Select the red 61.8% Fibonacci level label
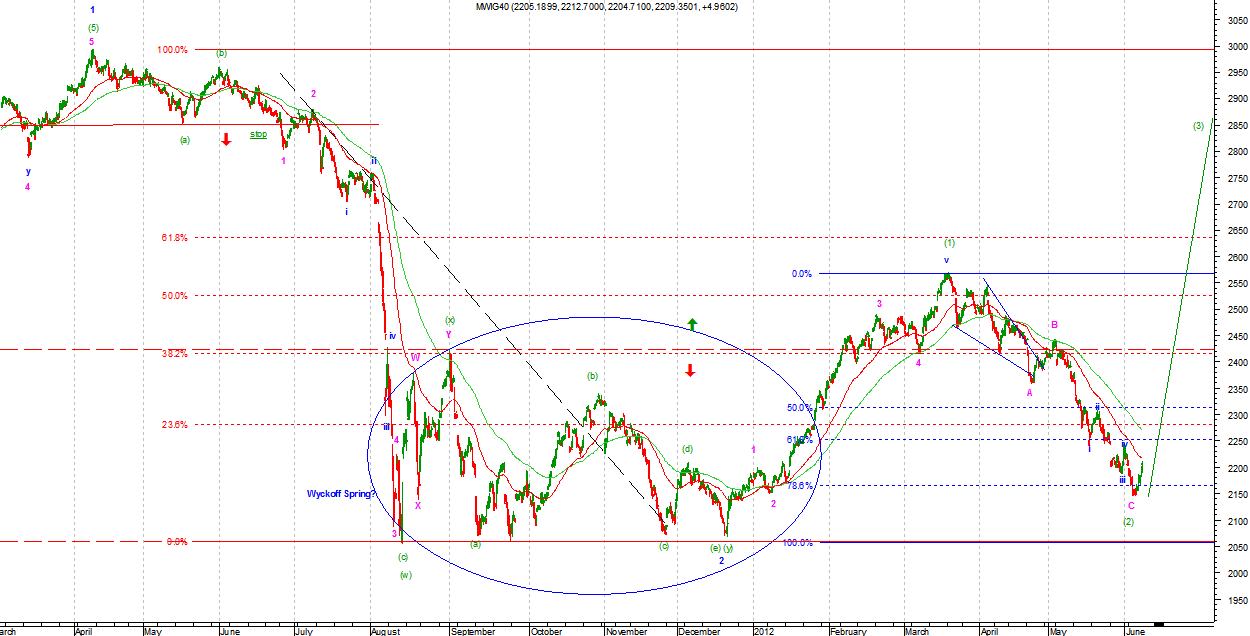 (174, 238)
